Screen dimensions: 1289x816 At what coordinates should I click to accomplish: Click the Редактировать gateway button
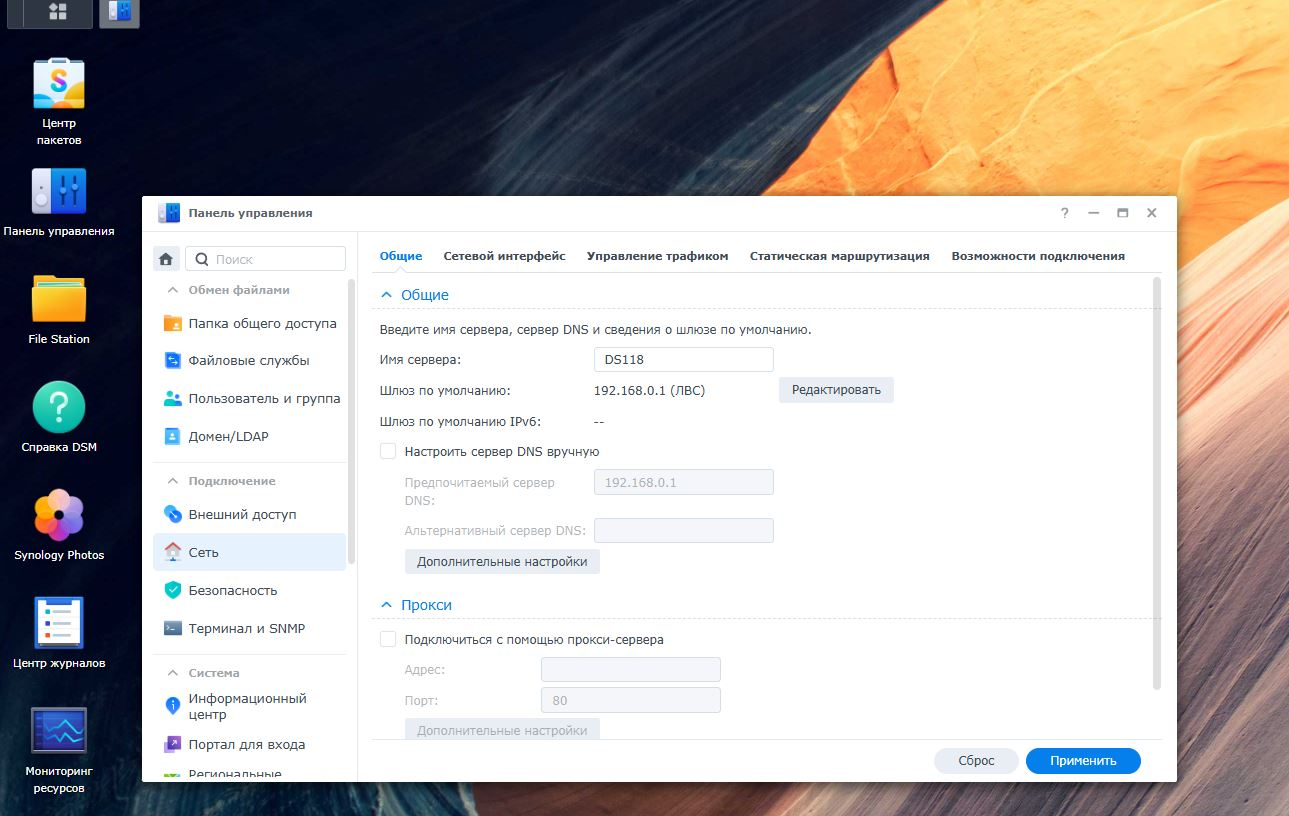836,390
